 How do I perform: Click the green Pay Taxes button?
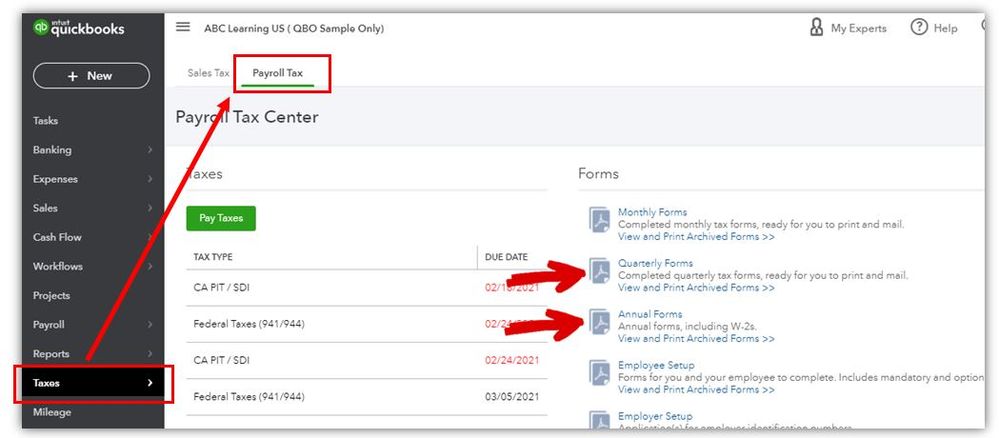coord(221,218)
